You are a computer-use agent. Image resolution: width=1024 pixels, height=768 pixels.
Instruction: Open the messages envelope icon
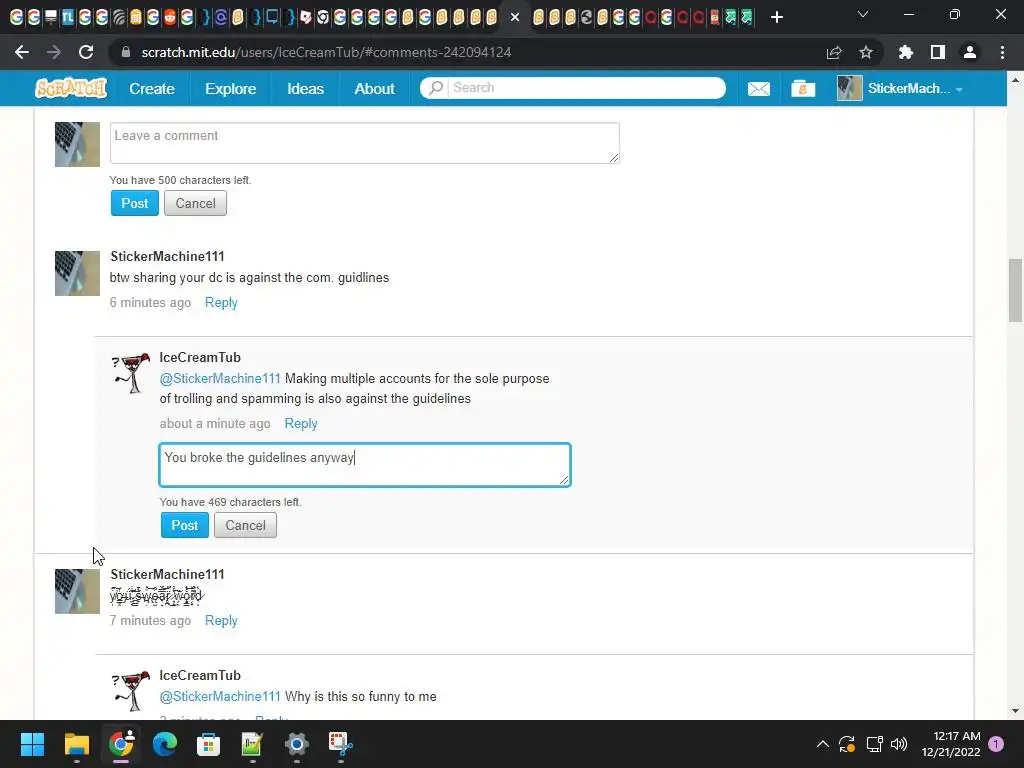[758, 89]
